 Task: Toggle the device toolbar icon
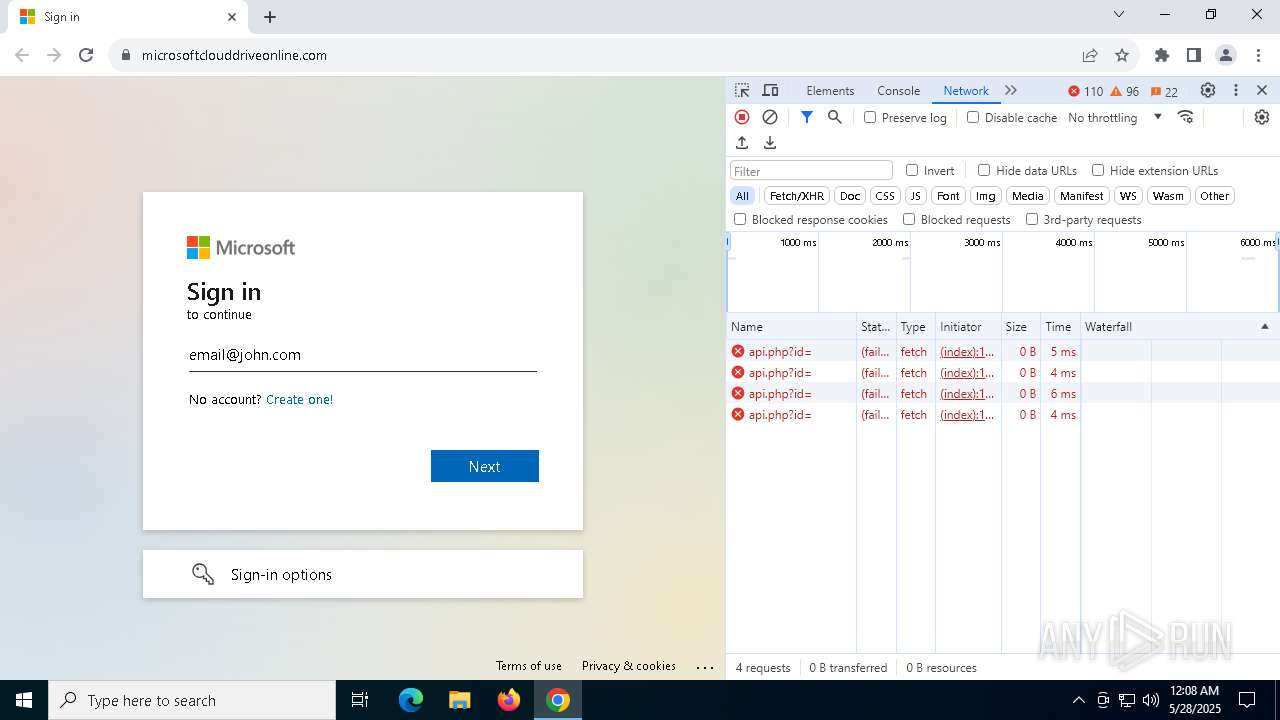(x=770, y=90)
